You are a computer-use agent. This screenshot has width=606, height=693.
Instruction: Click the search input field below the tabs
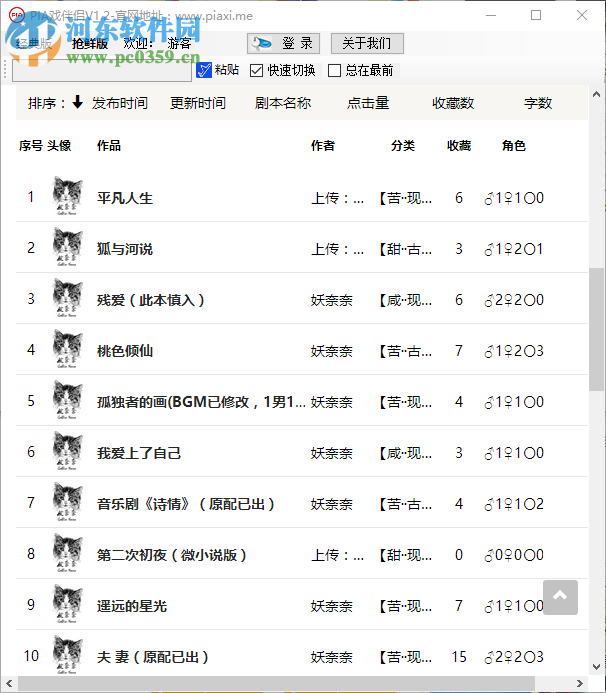point(102,71)
